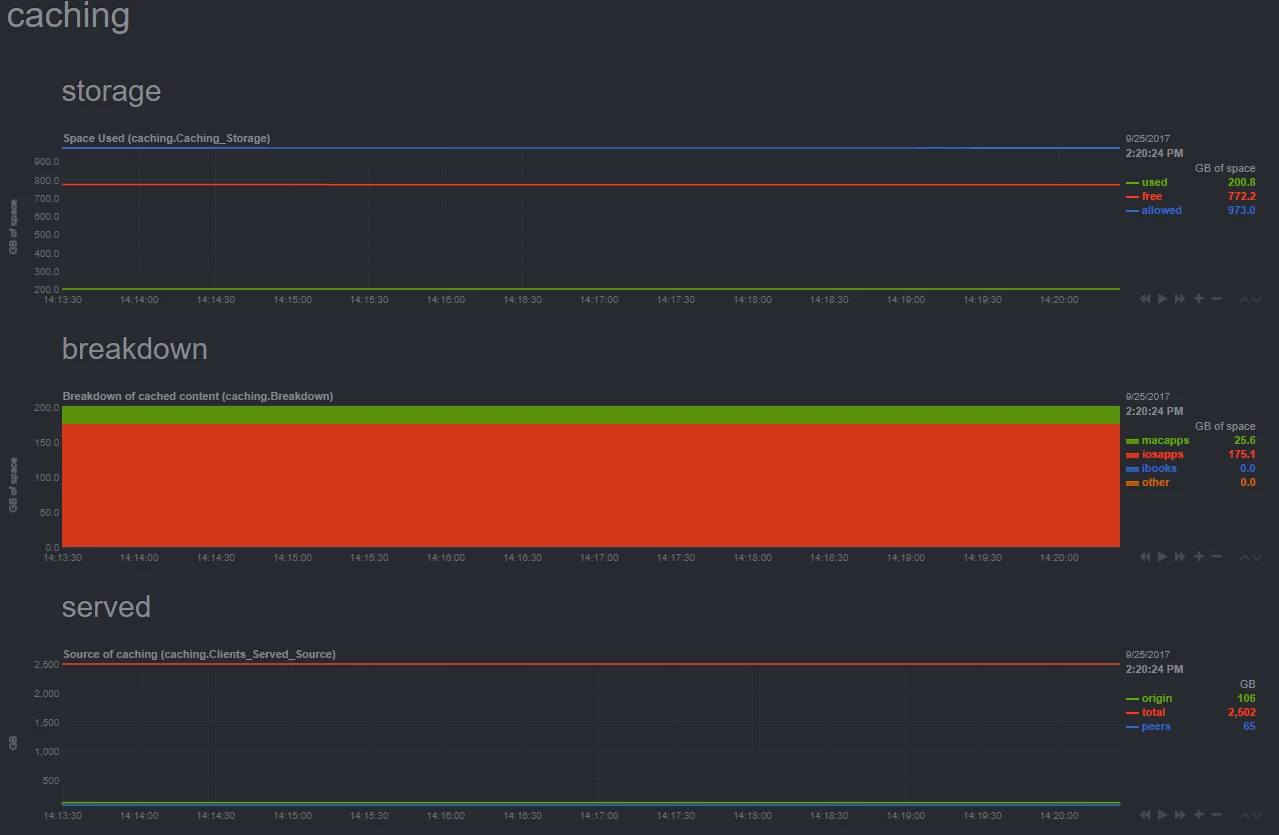
Task: Click the 900.0 y-axis label in storage chart
Action: pyautogui.click(x=47, y=162)
